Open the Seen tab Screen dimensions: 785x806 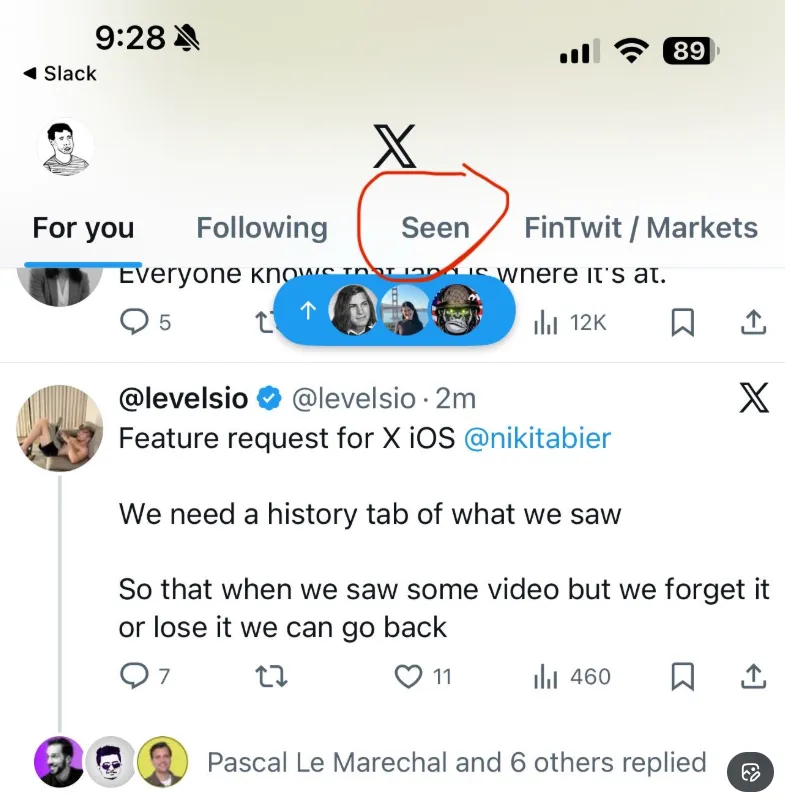tap(435, 228)
